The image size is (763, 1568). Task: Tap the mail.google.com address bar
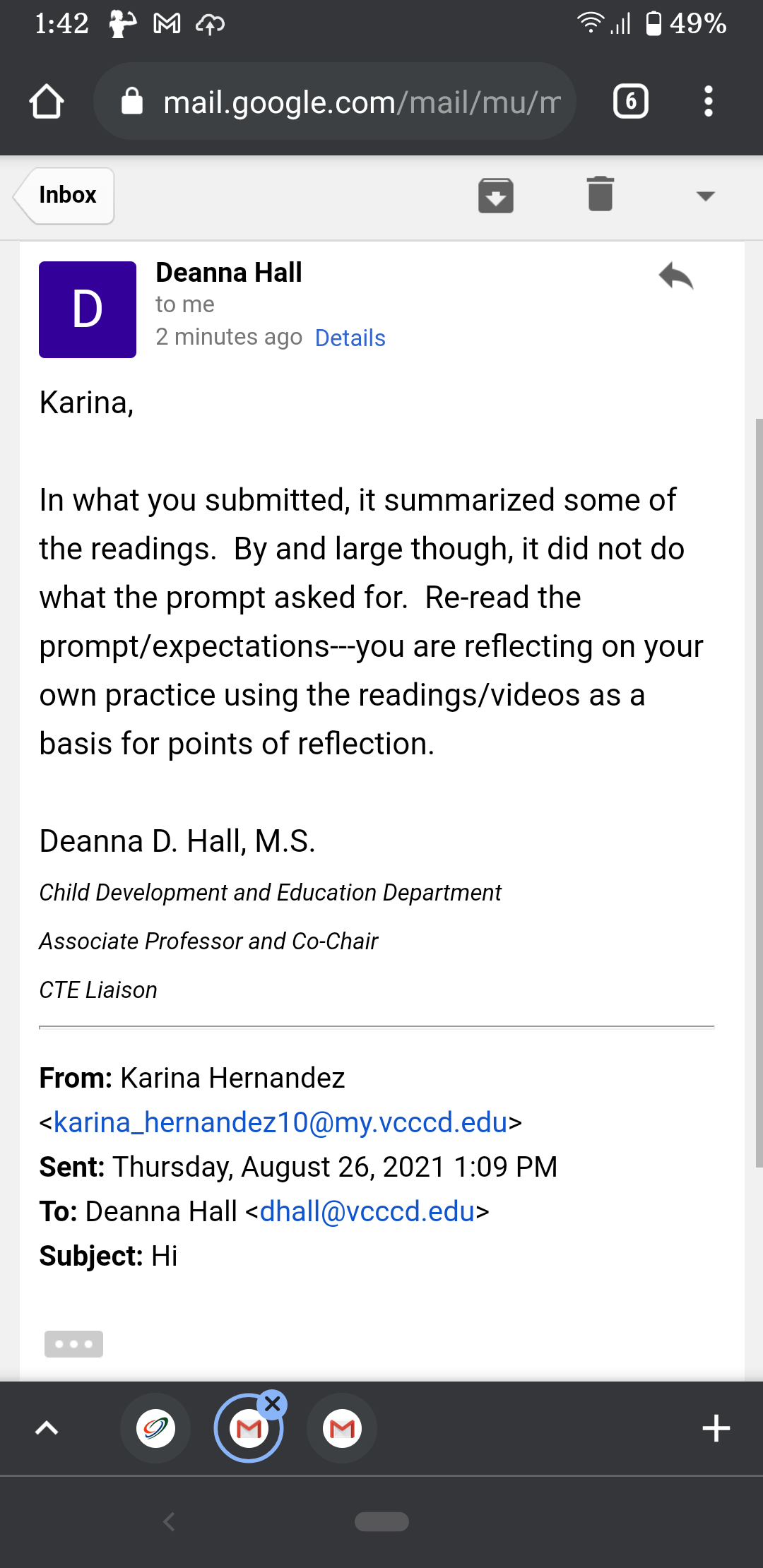click(x=335, y=102)
